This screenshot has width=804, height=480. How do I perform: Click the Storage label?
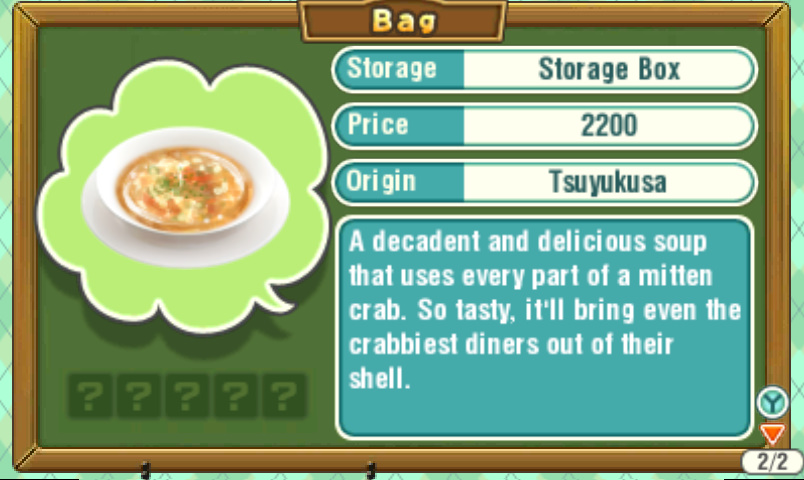(392, 69)
